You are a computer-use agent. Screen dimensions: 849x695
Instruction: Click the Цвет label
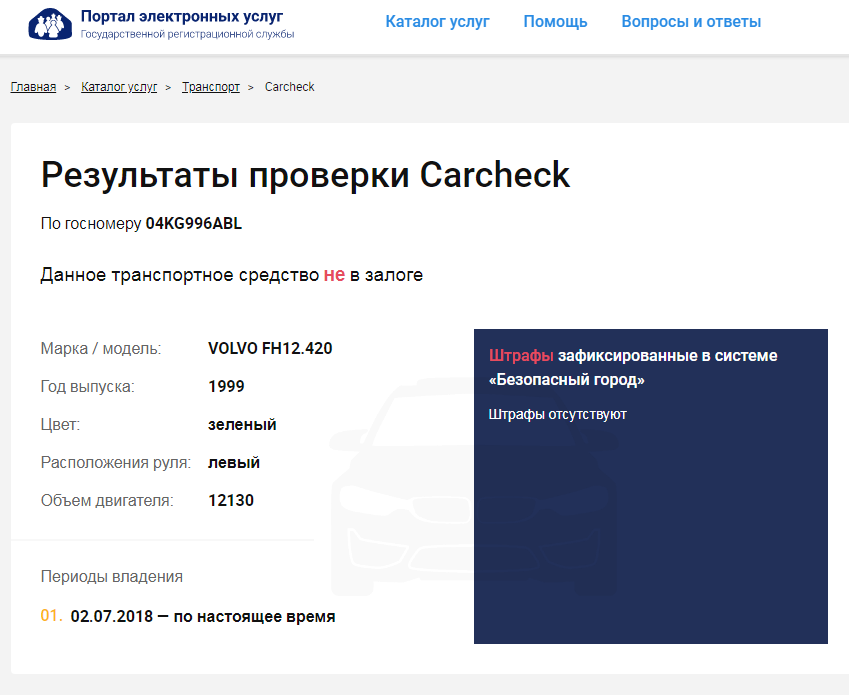[60, 424]
